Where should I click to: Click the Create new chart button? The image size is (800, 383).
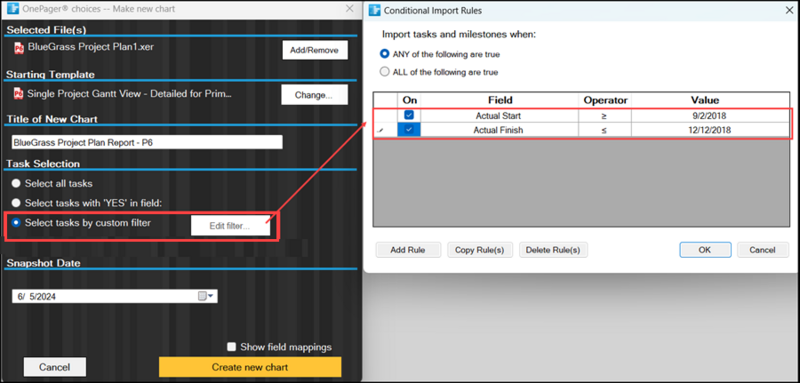pos(250,367)
